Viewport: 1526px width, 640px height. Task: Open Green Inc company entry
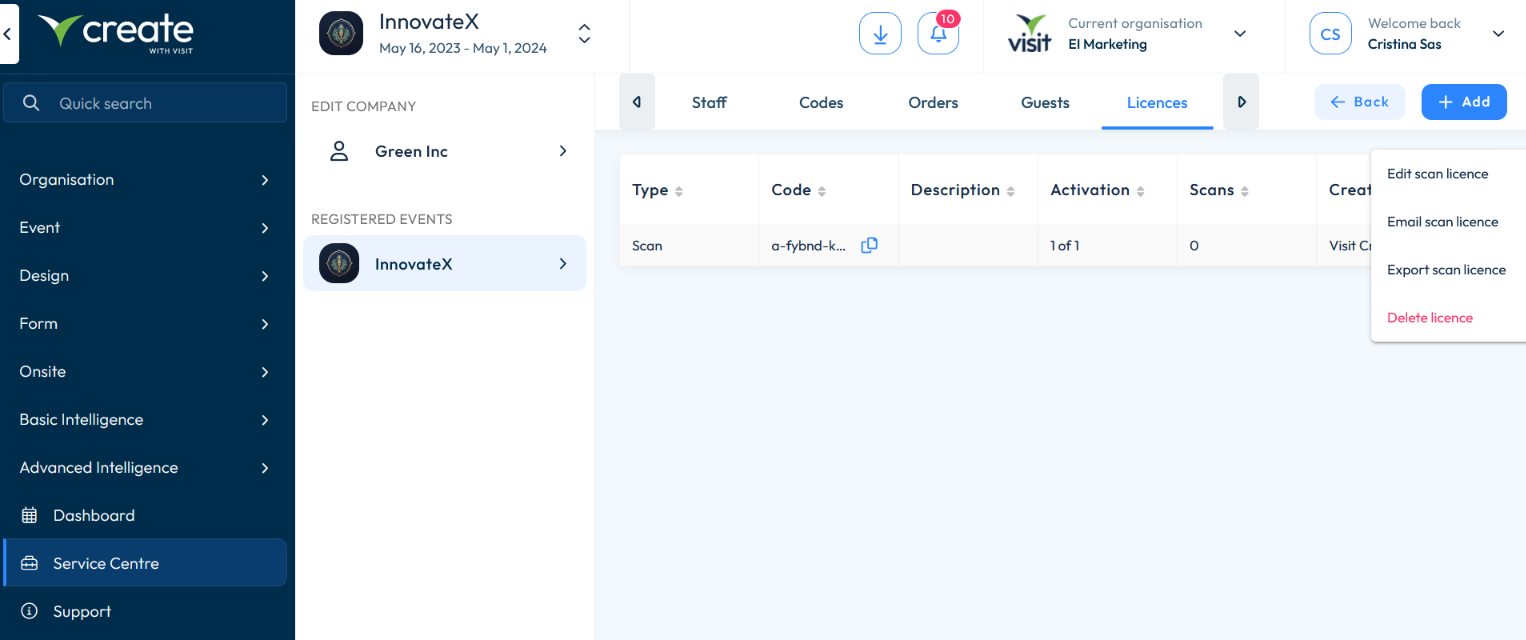[444, 151]
